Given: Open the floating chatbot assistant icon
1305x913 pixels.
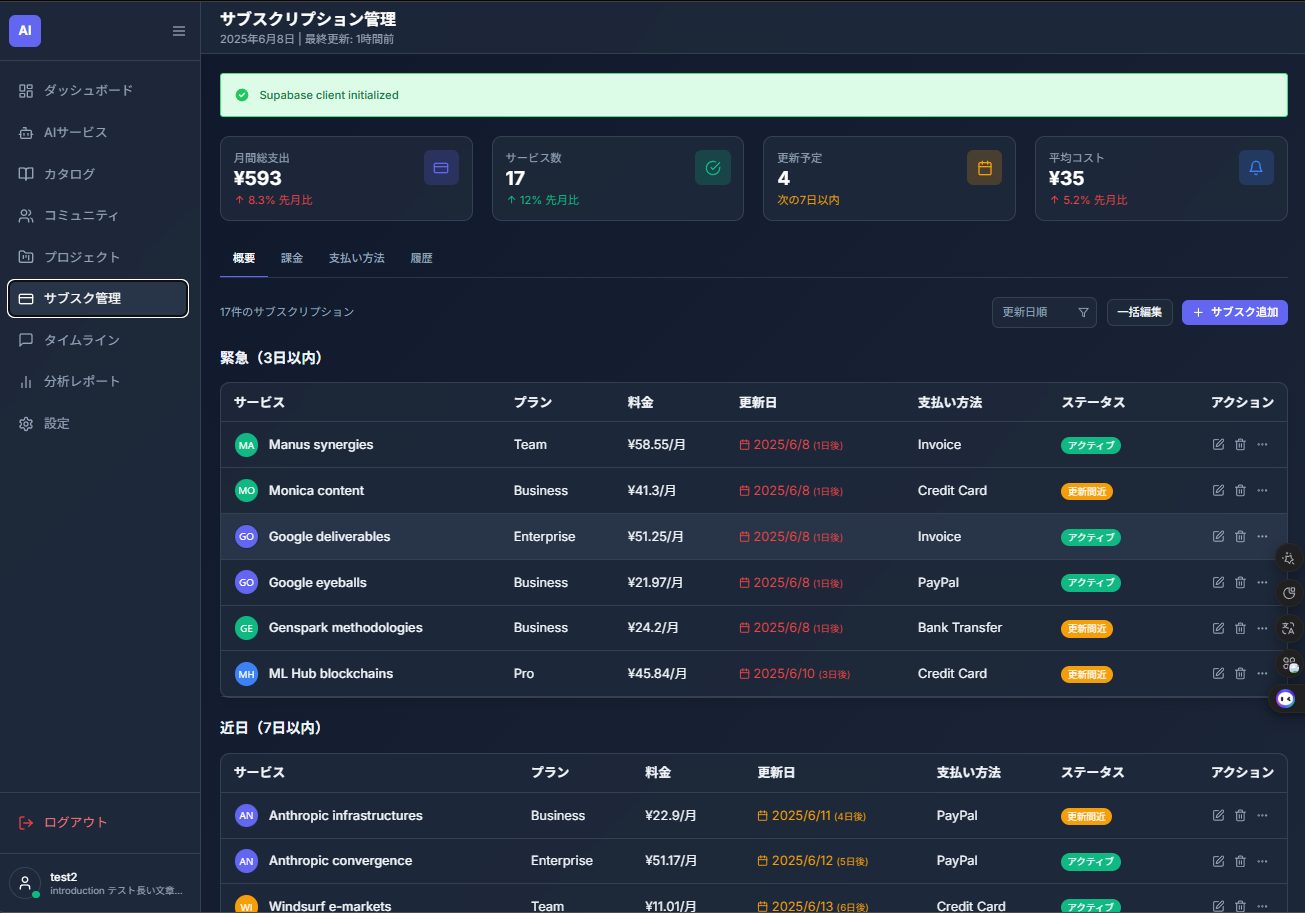Looking at the screenshot, I should (1286, 699).
